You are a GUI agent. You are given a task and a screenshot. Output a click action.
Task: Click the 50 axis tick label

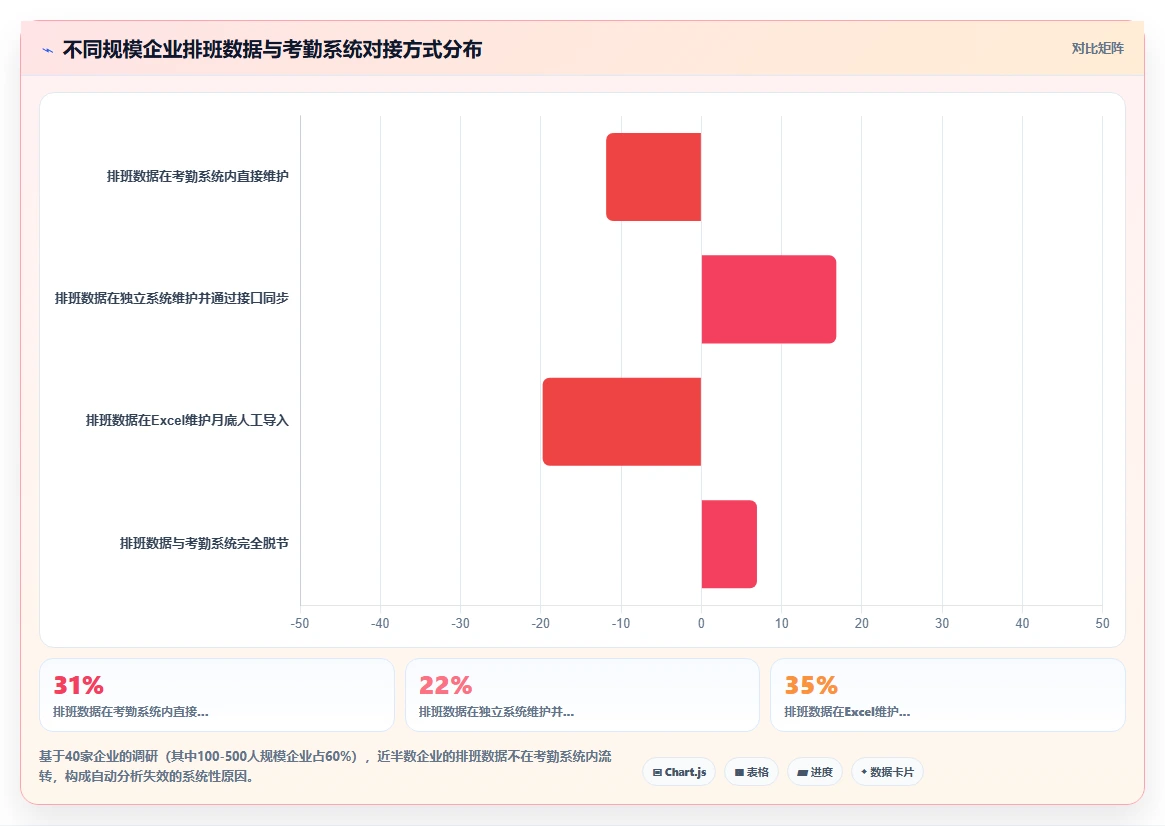click(1103, 623)
